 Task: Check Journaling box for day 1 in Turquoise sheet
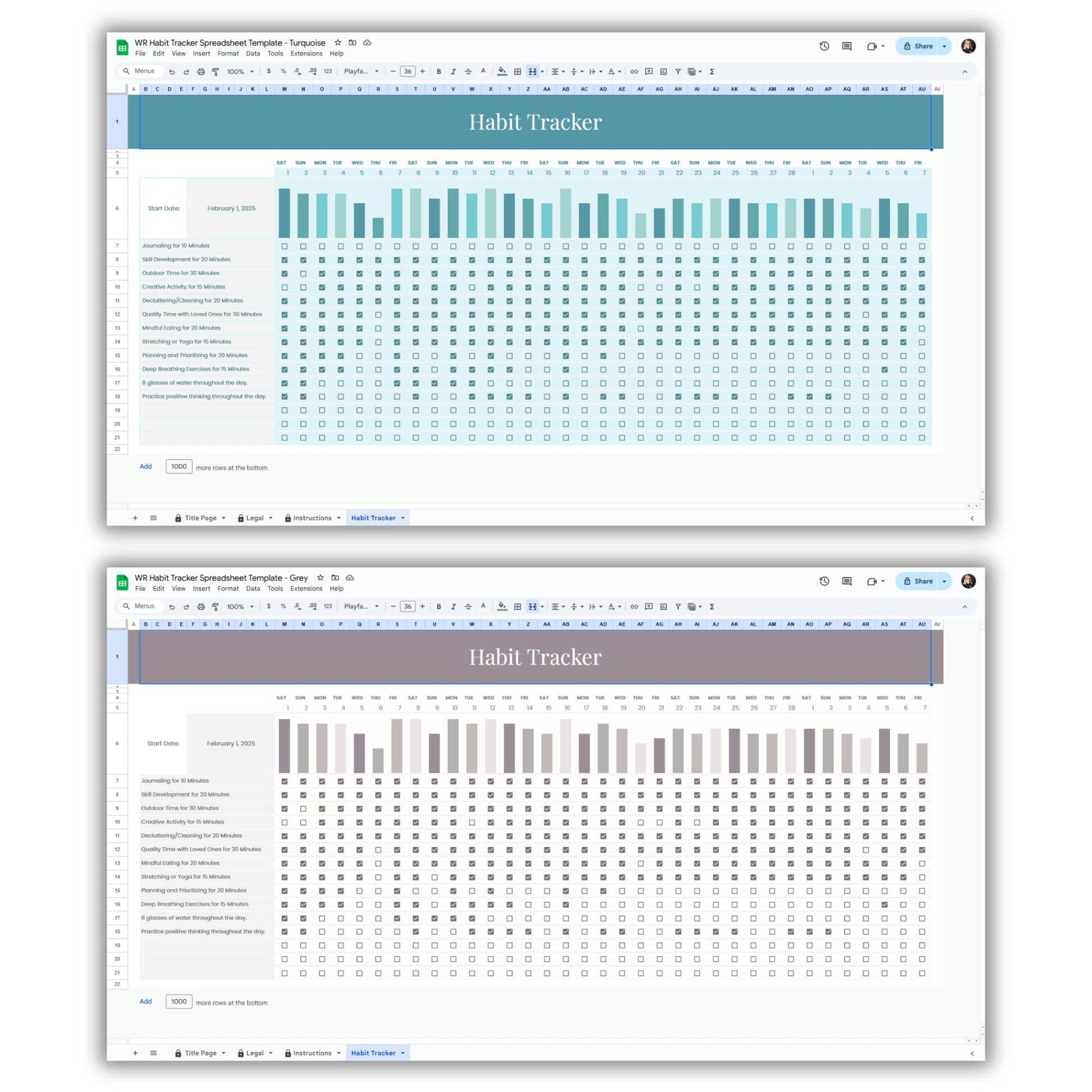285,246
